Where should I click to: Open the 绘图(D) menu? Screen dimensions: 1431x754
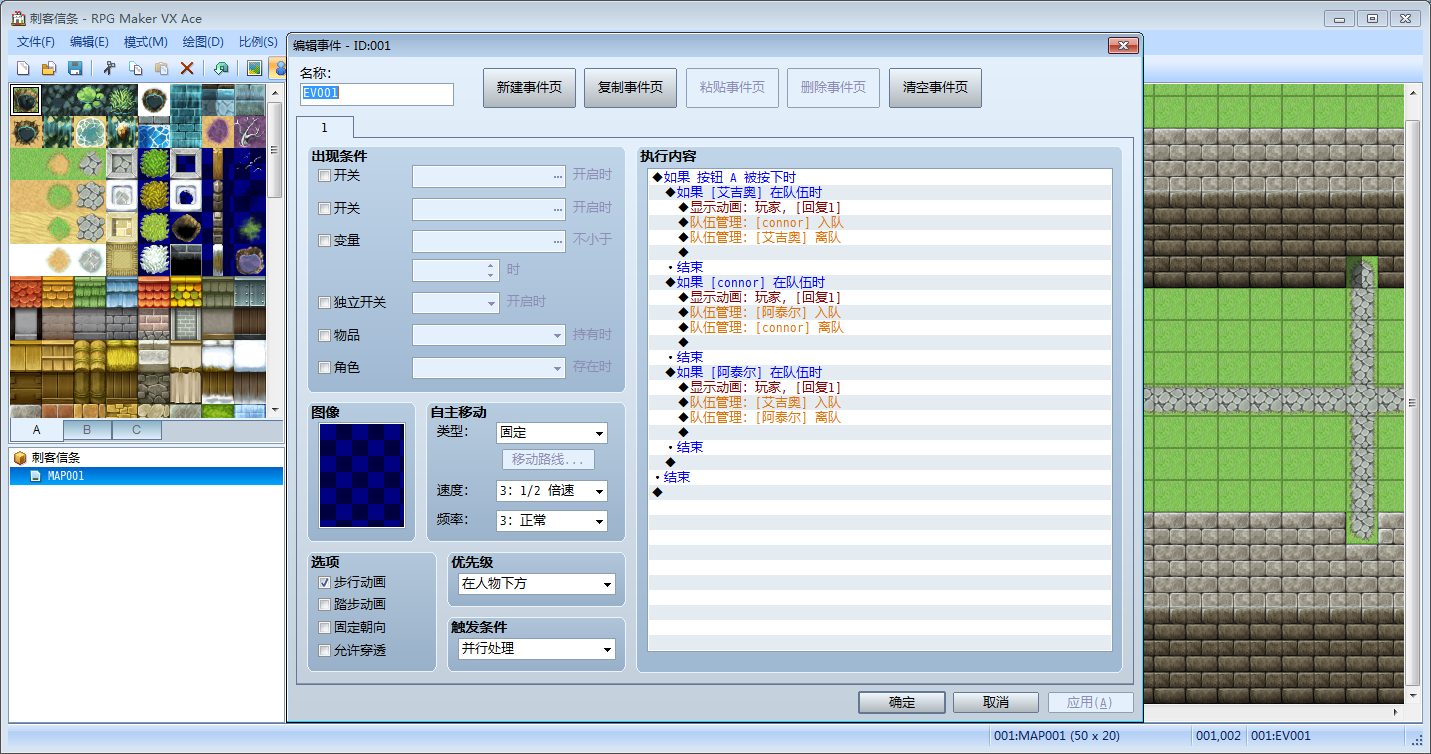203,42
